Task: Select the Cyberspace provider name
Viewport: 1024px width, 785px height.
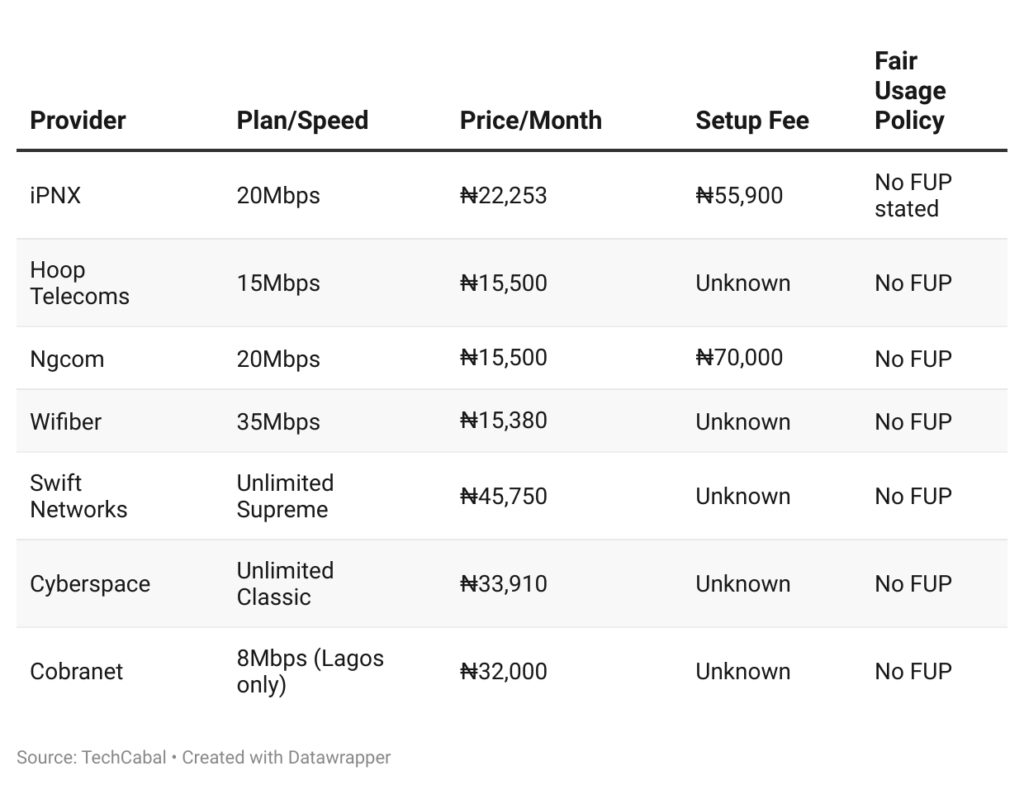Action: click(90, 584)
